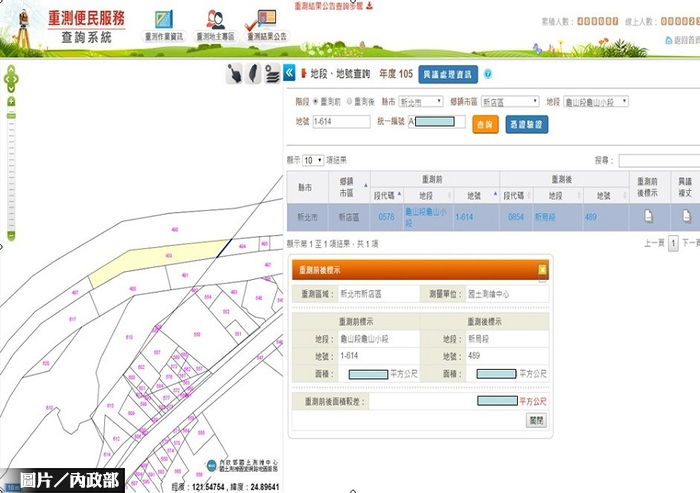Sort by 鄉鎮市區 column header
This screenshot has height=493, width=700.
[x=349, y=187]
